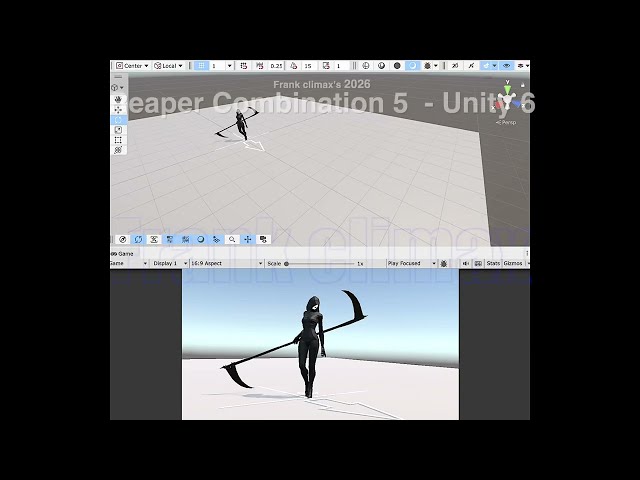Viewport: 640px width, 480px height.
Task: Click the 15 rotation snap field
Action: click(x=309, y=66)
